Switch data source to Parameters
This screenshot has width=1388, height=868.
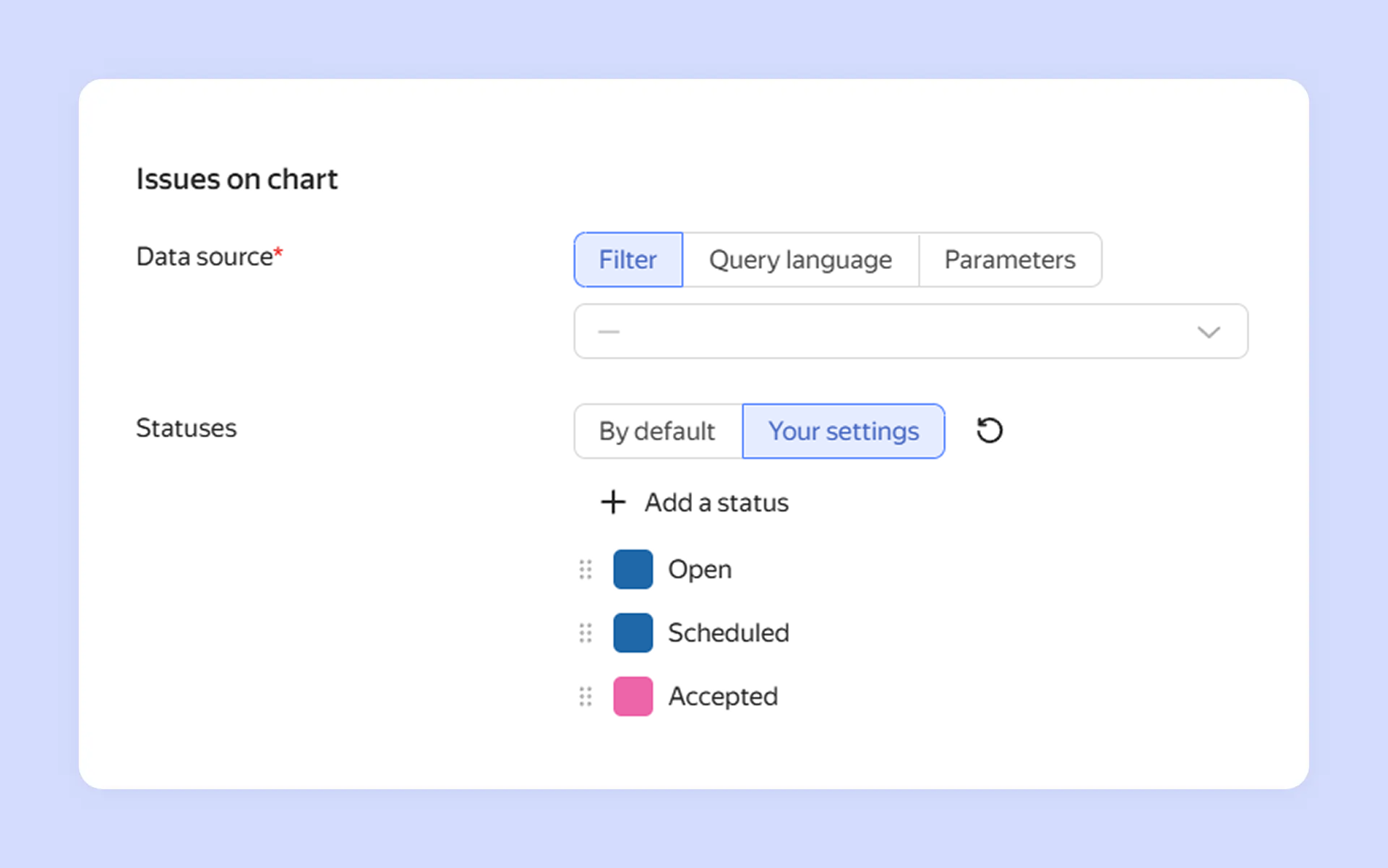click(x=1010, y=259)
